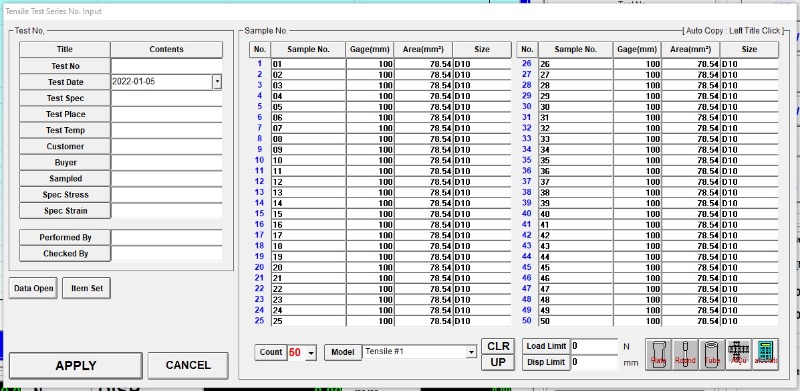Click right table Gage(mm) column header
800x391 pixels.
[x=637, y=50]
